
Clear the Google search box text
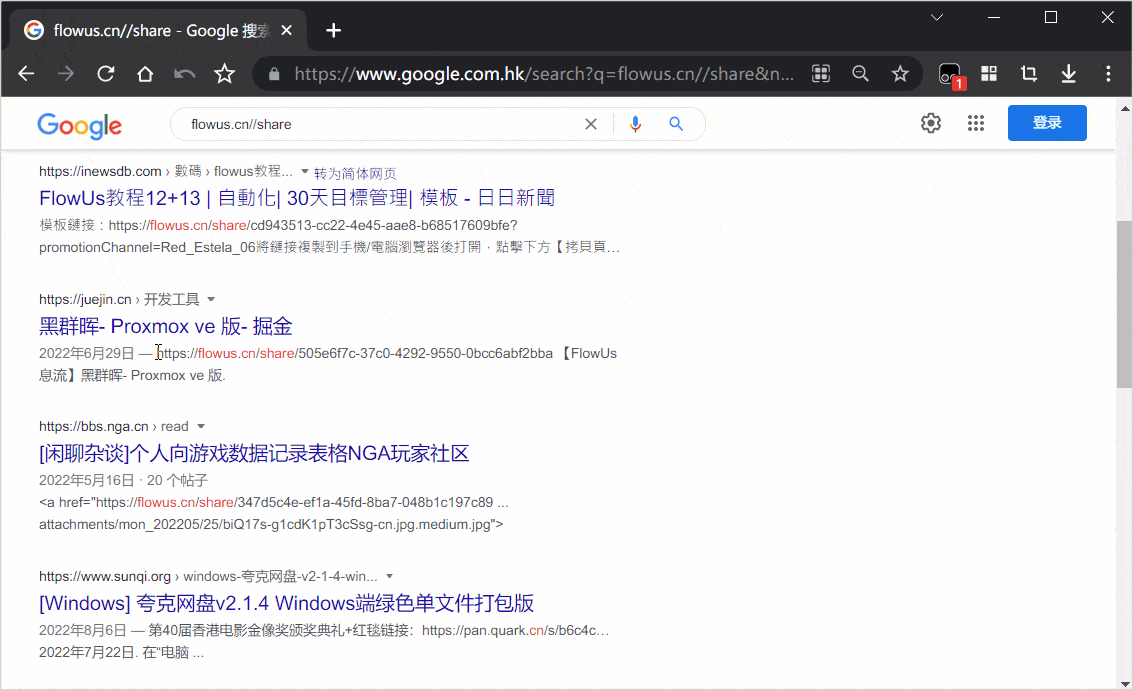[x=591, y=124]
